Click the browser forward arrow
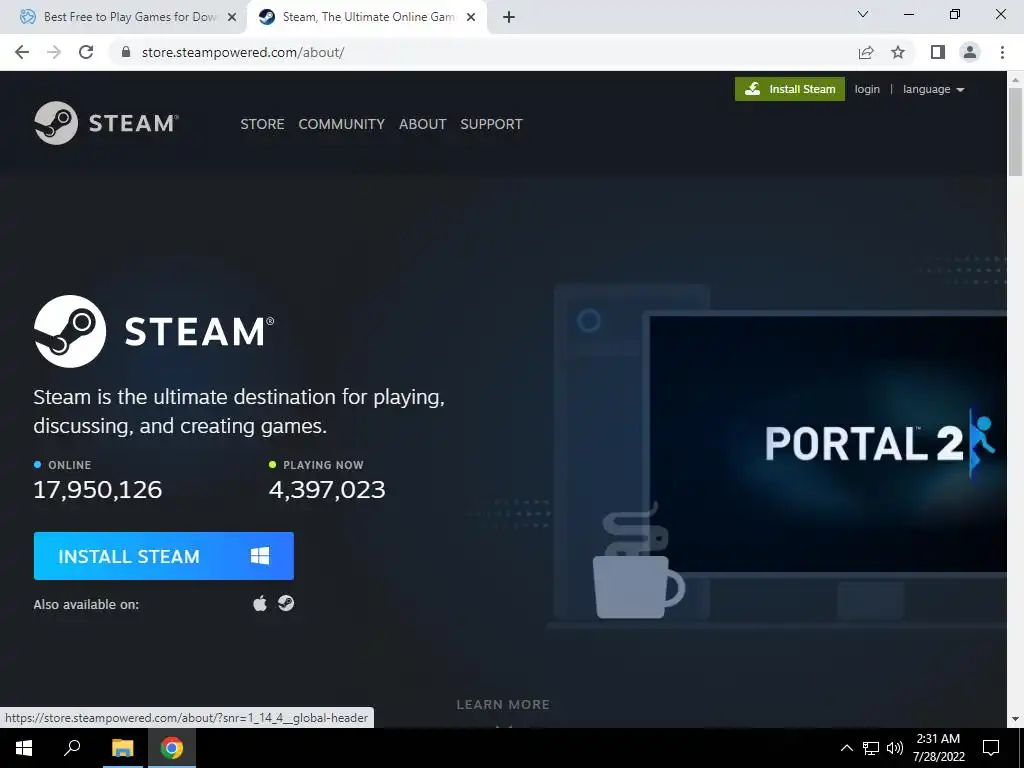The image size is (1024, 768). coord(54,52)
